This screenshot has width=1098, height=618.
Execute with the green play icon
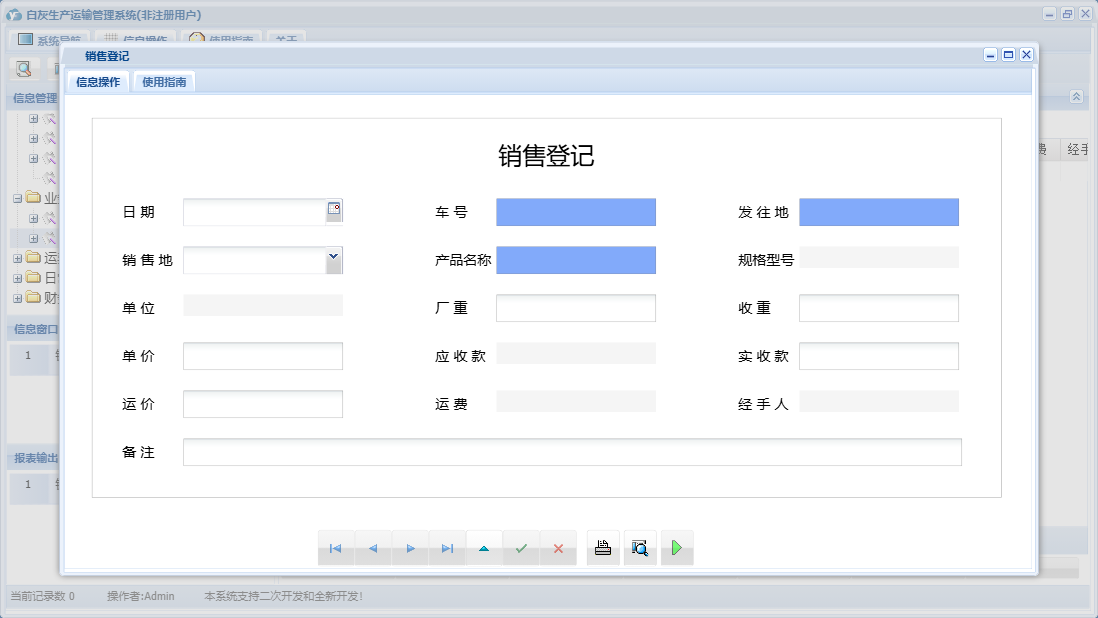click(x=677, y=547)
